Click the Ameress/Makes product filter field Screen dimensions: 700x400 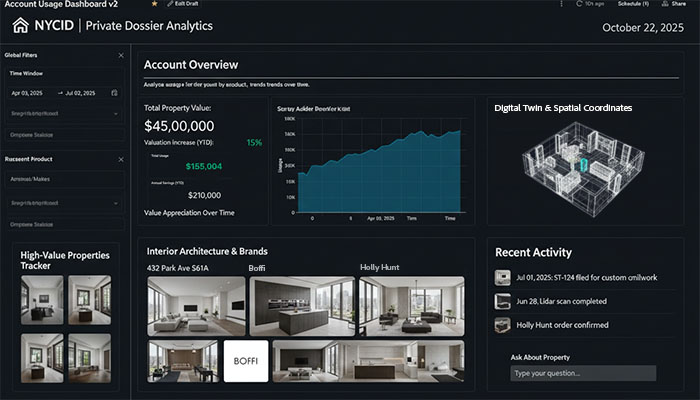[65, 180]
